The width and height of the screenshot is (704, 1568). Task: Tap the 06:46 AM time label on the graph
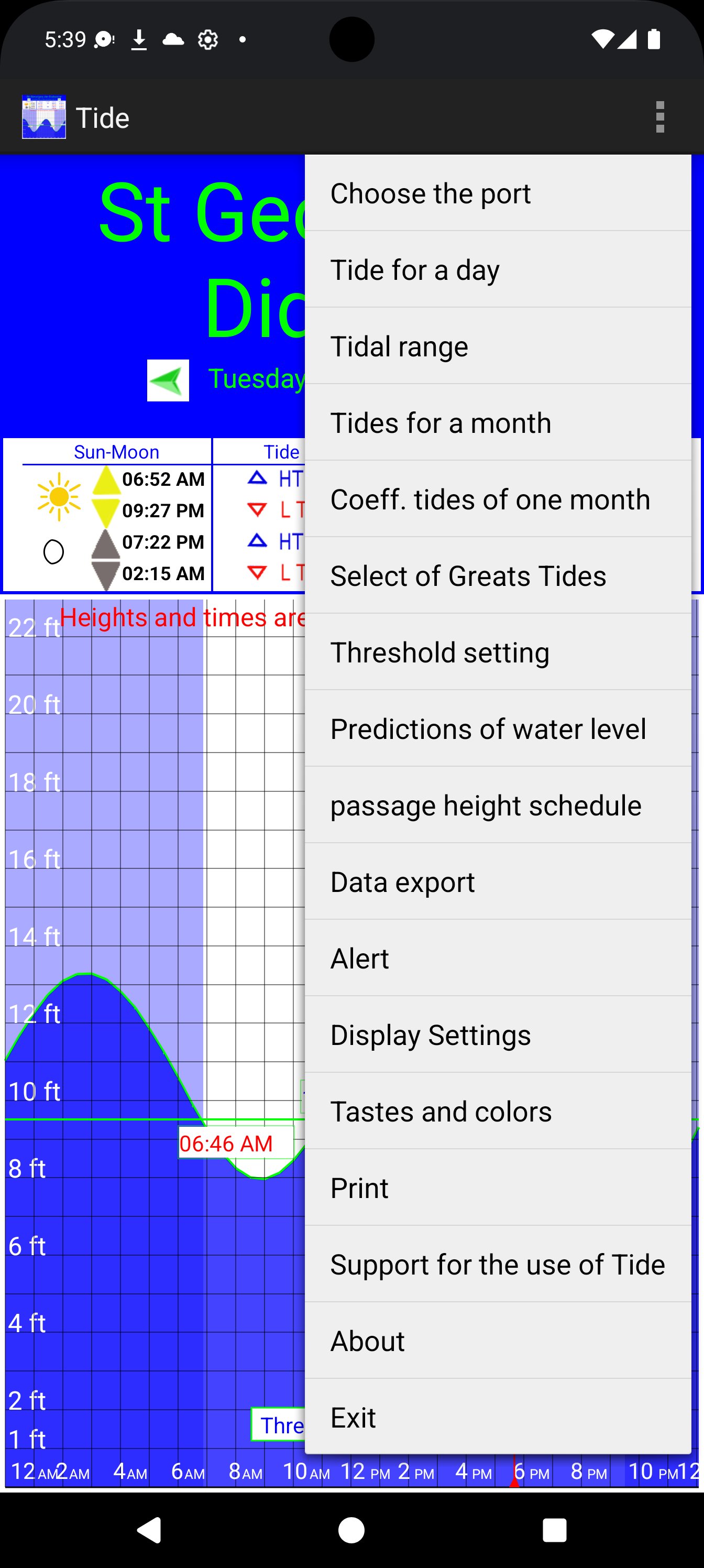coord(236,1142)
